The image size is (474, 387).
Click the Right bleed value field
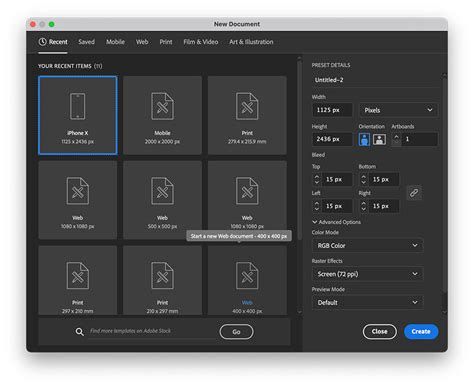(384, 206)
